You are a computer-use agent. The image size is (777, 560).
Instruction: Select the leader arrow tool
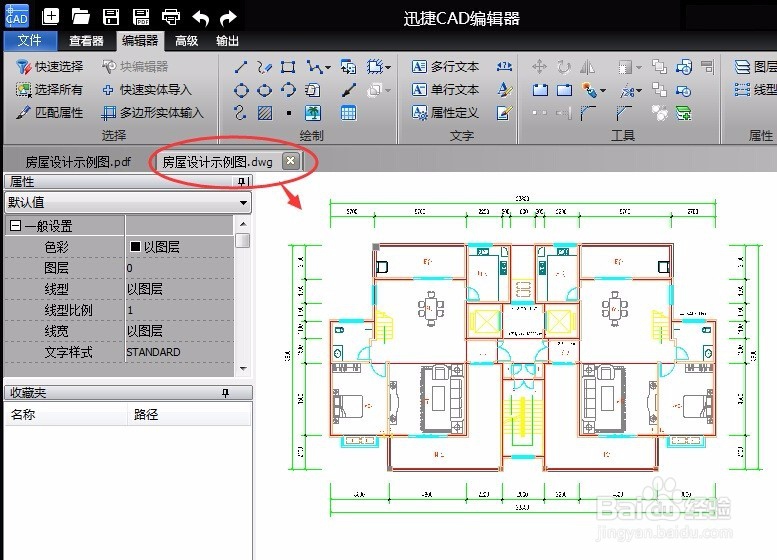[349, 90]
